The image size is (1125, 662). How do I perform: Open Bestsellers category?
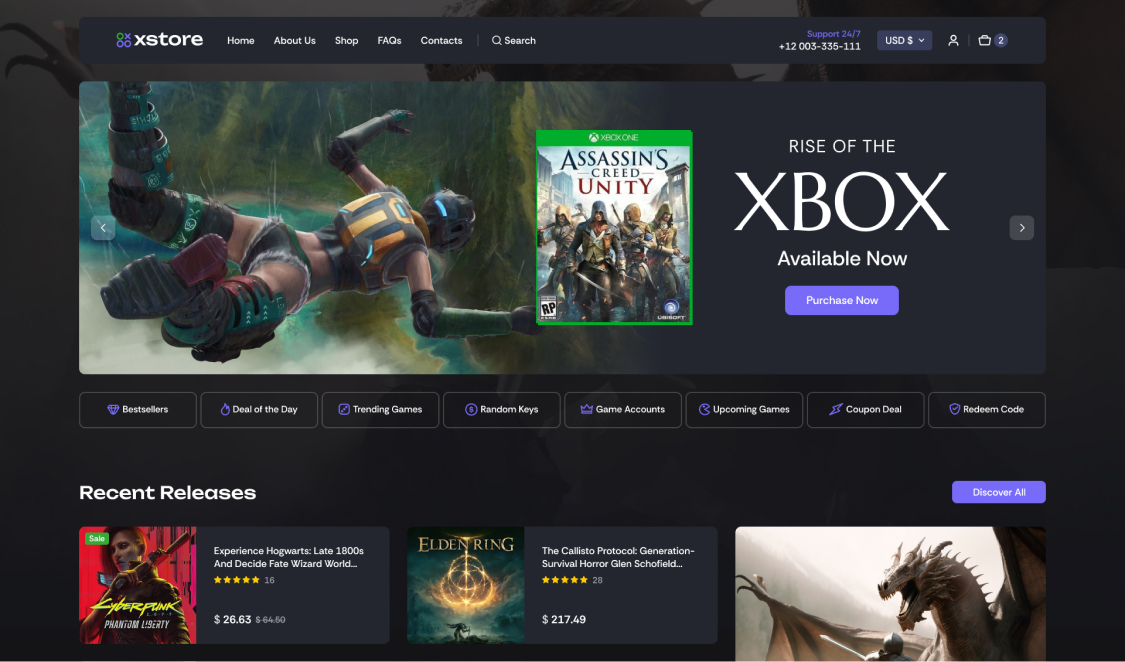(138, 410)
